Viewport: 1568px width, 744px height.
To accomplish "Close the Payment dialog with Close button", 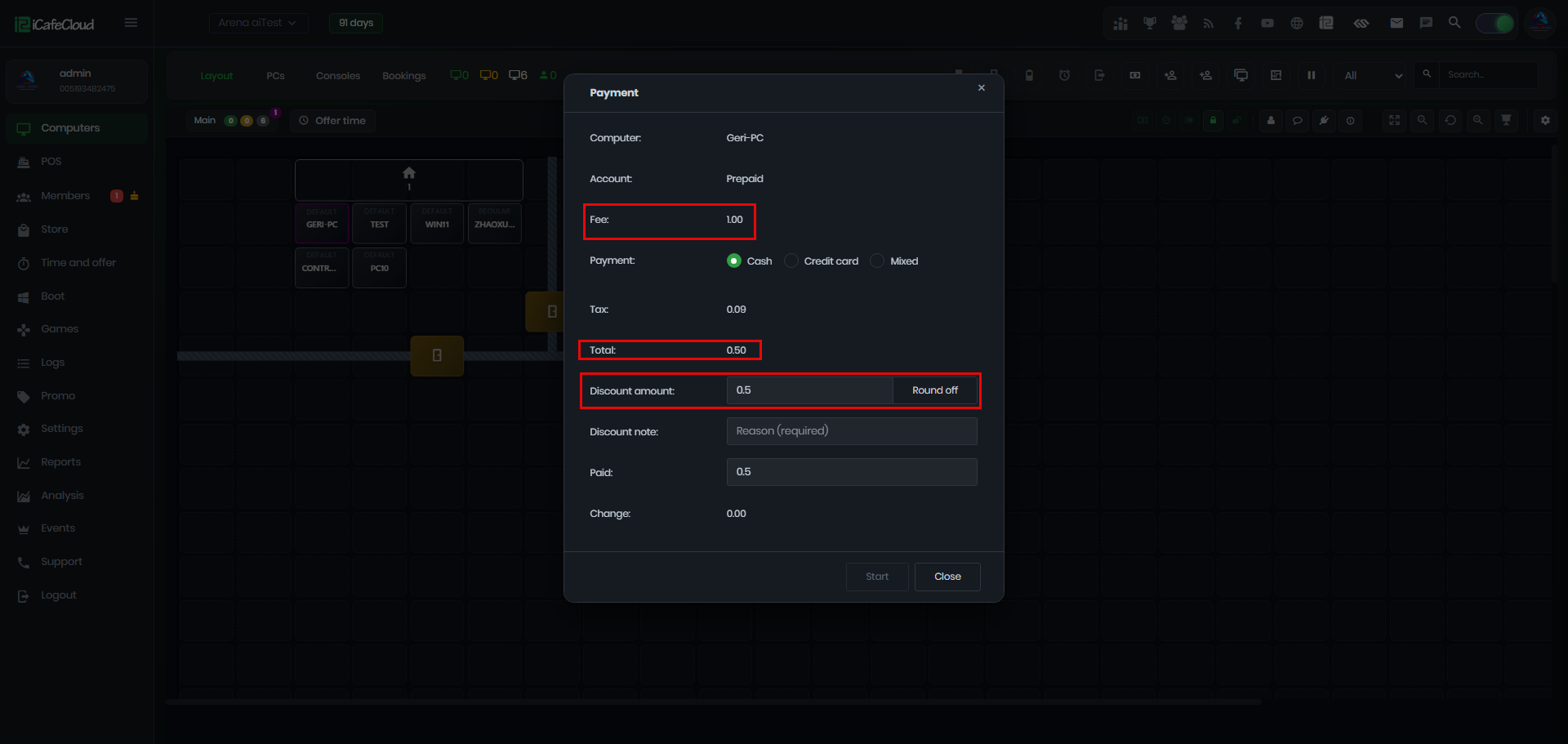I will 947,577.
